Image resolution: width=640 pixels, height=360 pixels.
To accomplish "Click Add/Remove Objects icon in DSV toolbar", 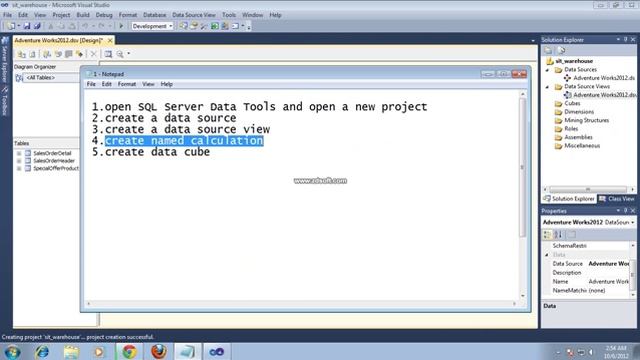I will tap(21, 54).
